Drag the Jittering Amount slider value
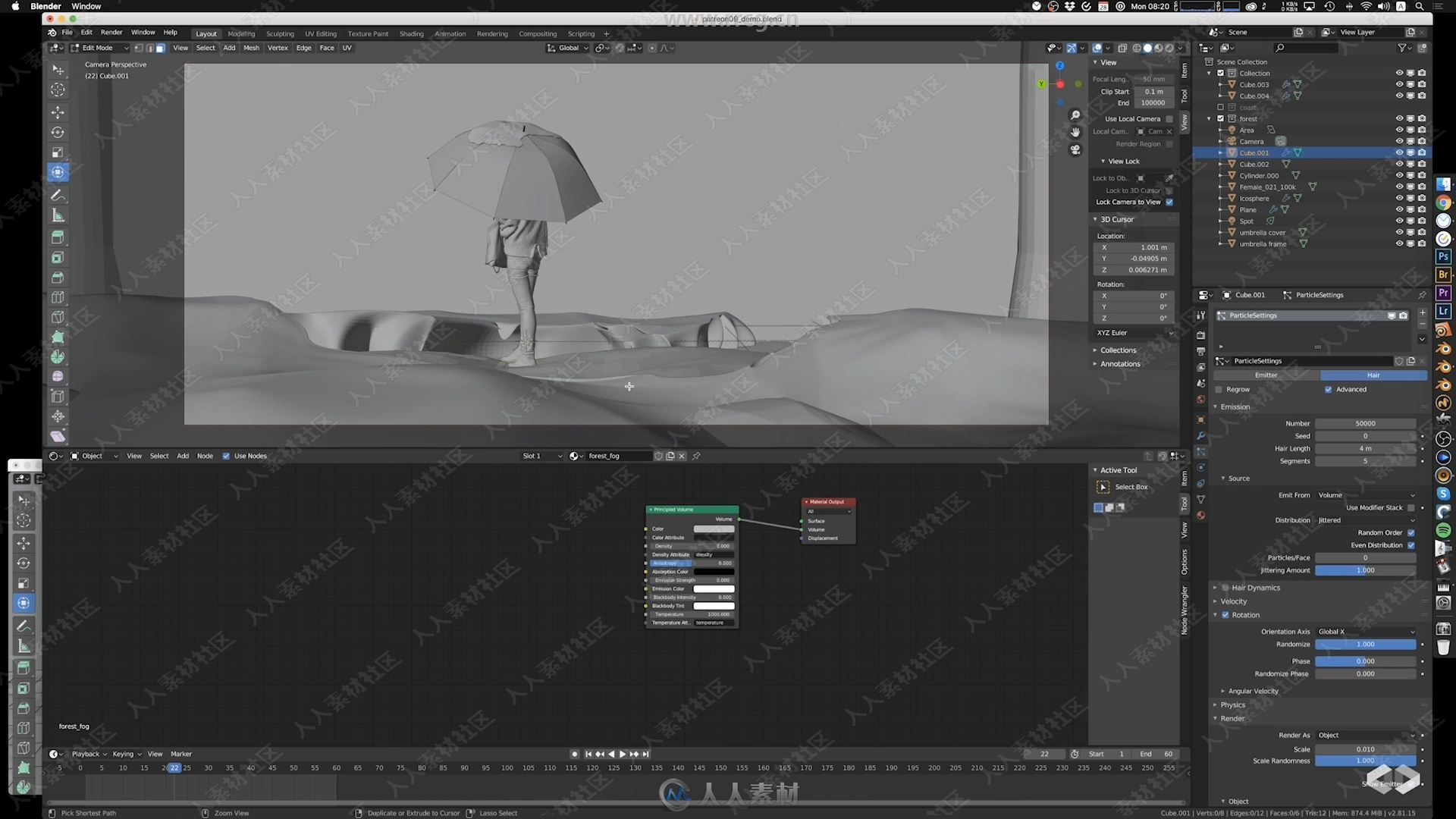 1365,570
